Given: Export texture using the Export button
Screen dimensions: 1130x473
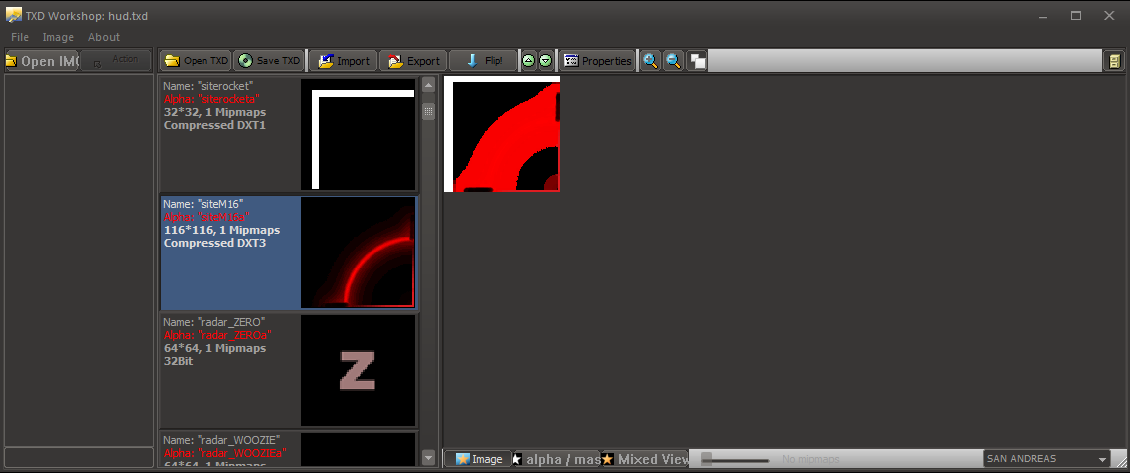Looking at the screenshot, I should pos(414,61).
